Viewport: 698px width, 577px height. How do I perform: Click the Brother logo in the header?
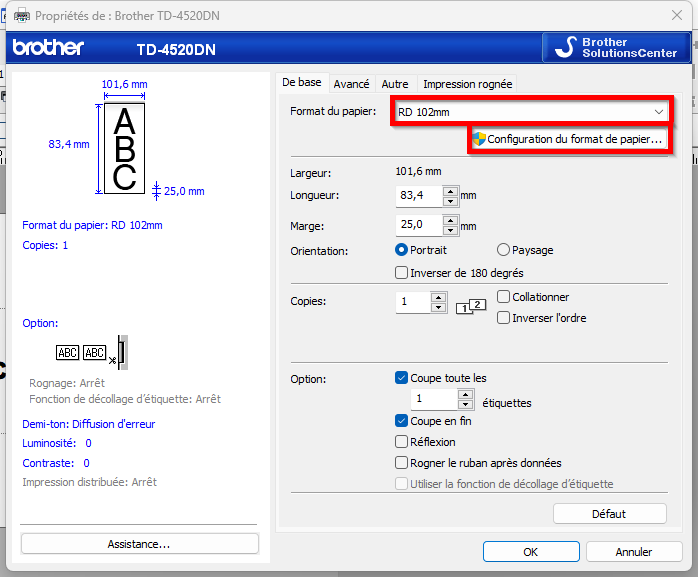(x=48, y=48)
